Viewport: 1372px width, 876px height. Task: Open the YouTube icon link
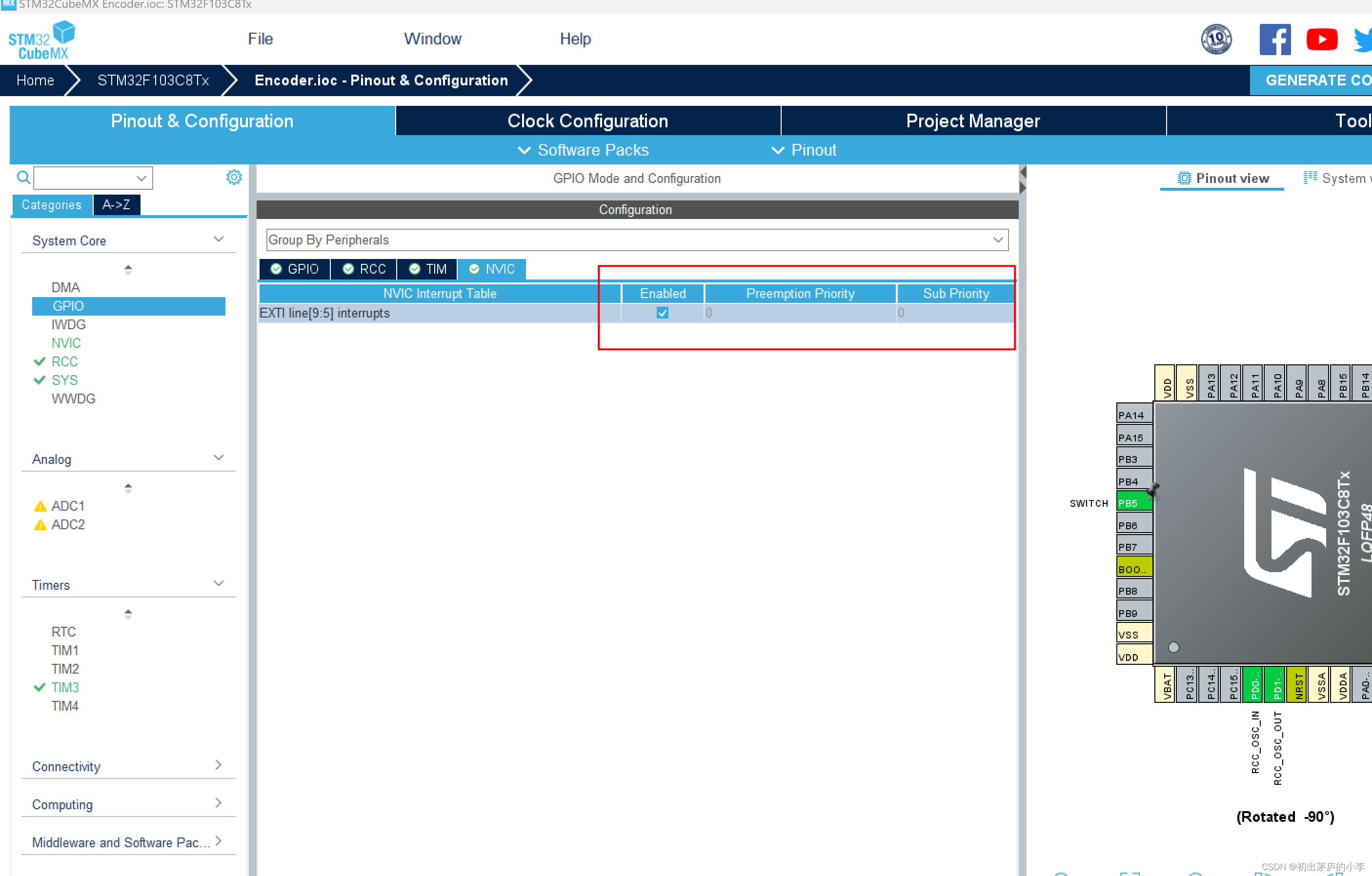point(1321,40)
